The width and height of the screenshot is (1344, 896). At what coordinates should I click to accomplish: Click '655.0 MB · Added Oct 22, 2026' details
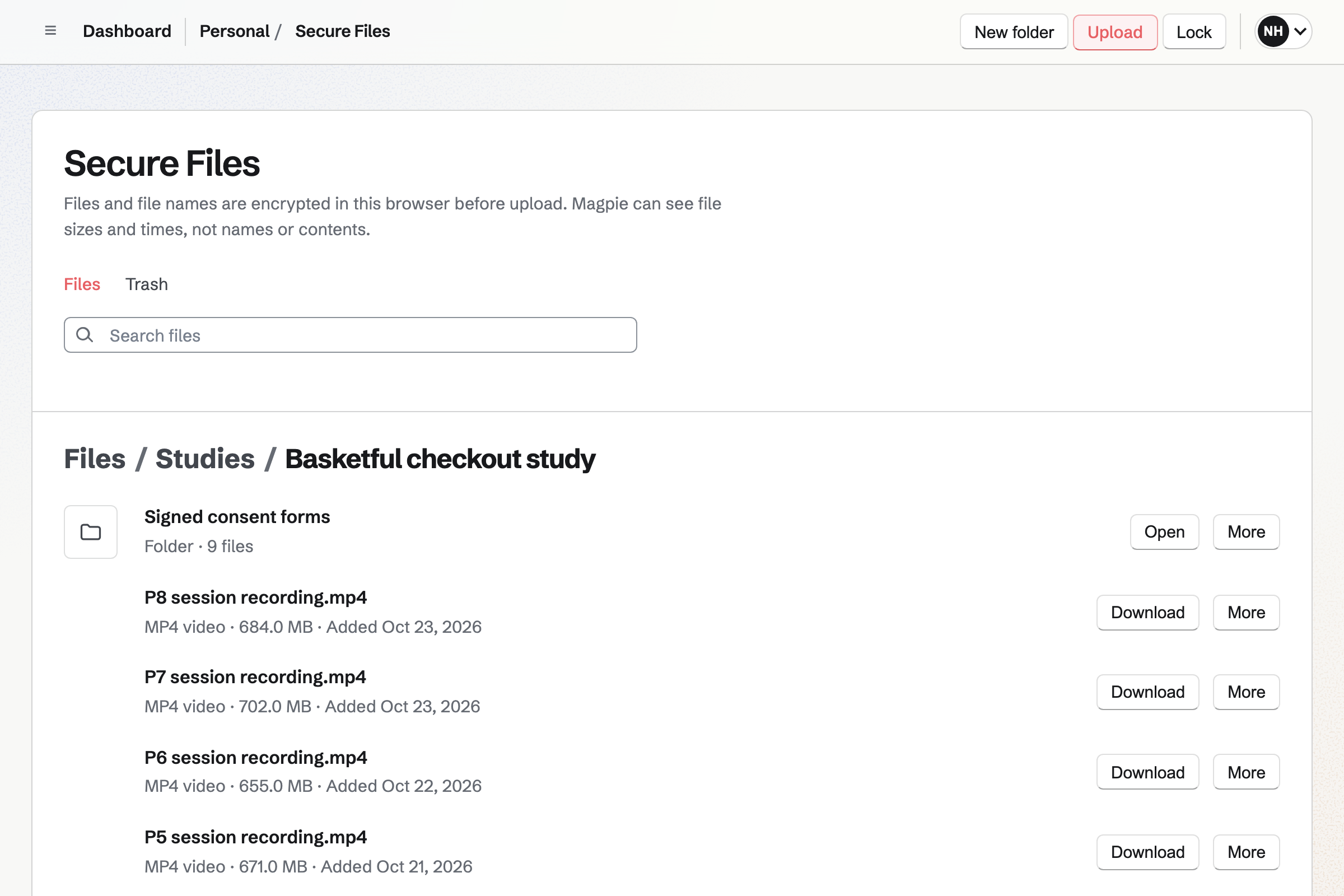tap(360, 786)
